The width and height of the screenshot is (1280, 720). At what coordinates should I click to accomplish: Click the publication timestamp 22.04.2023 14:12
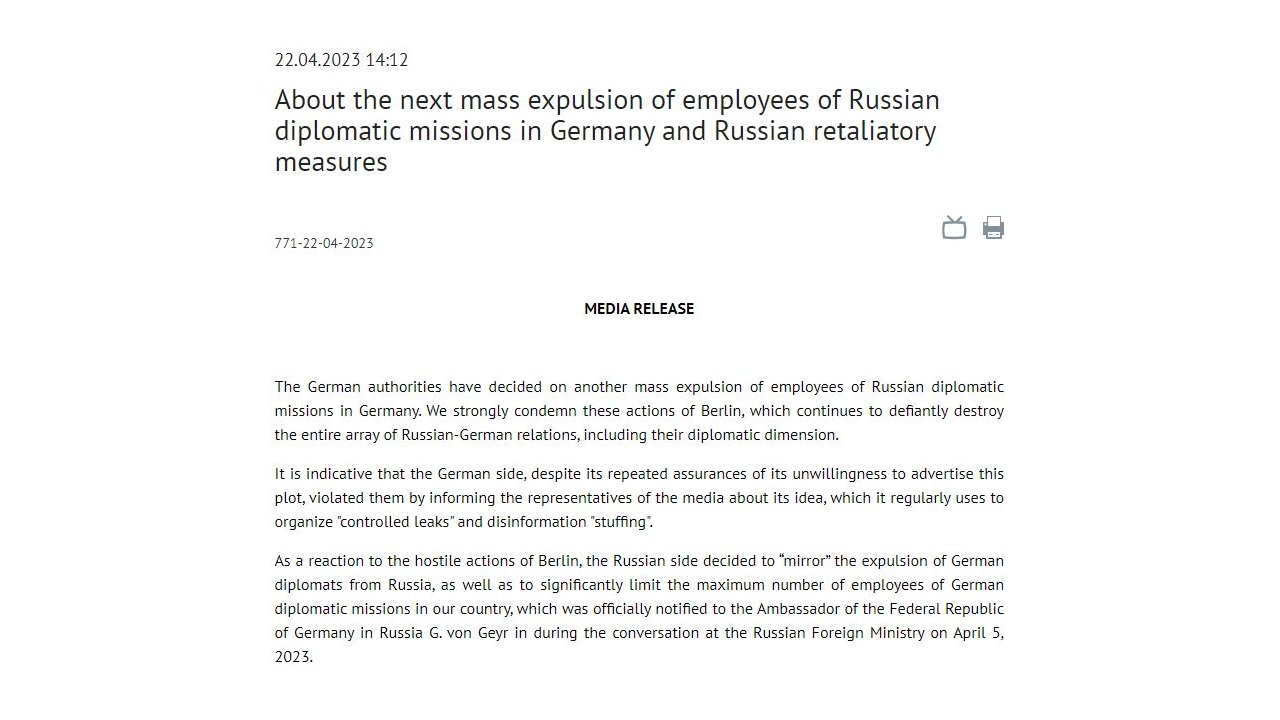coord(341,60)
